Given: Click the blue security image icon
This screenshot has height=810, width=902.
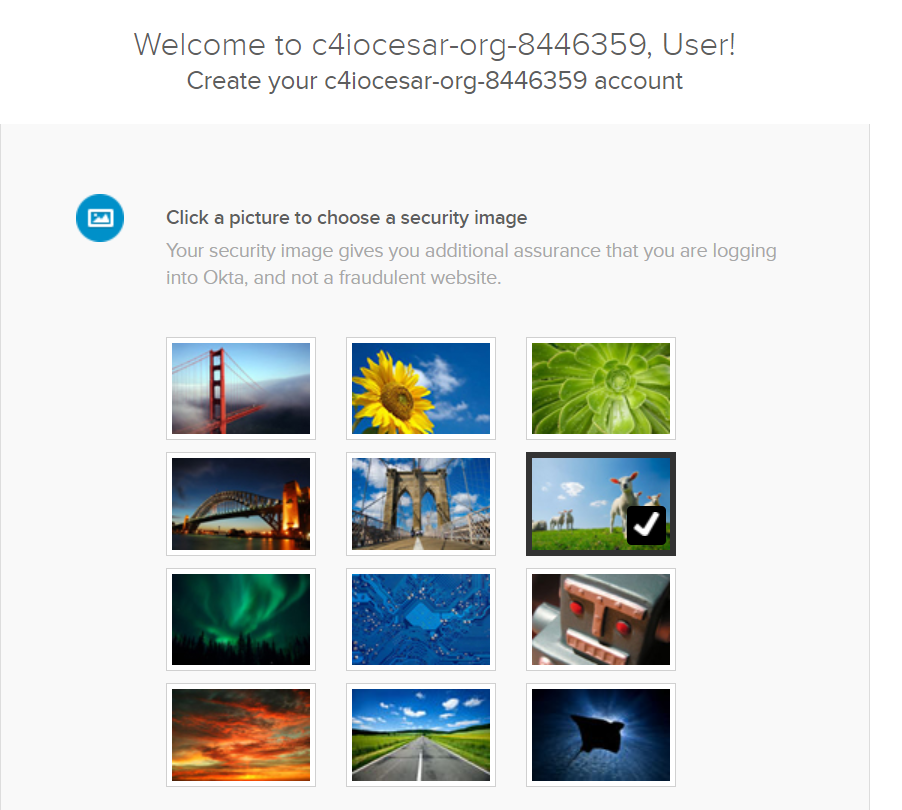Looking at the screenshot, I should (100, 218).
